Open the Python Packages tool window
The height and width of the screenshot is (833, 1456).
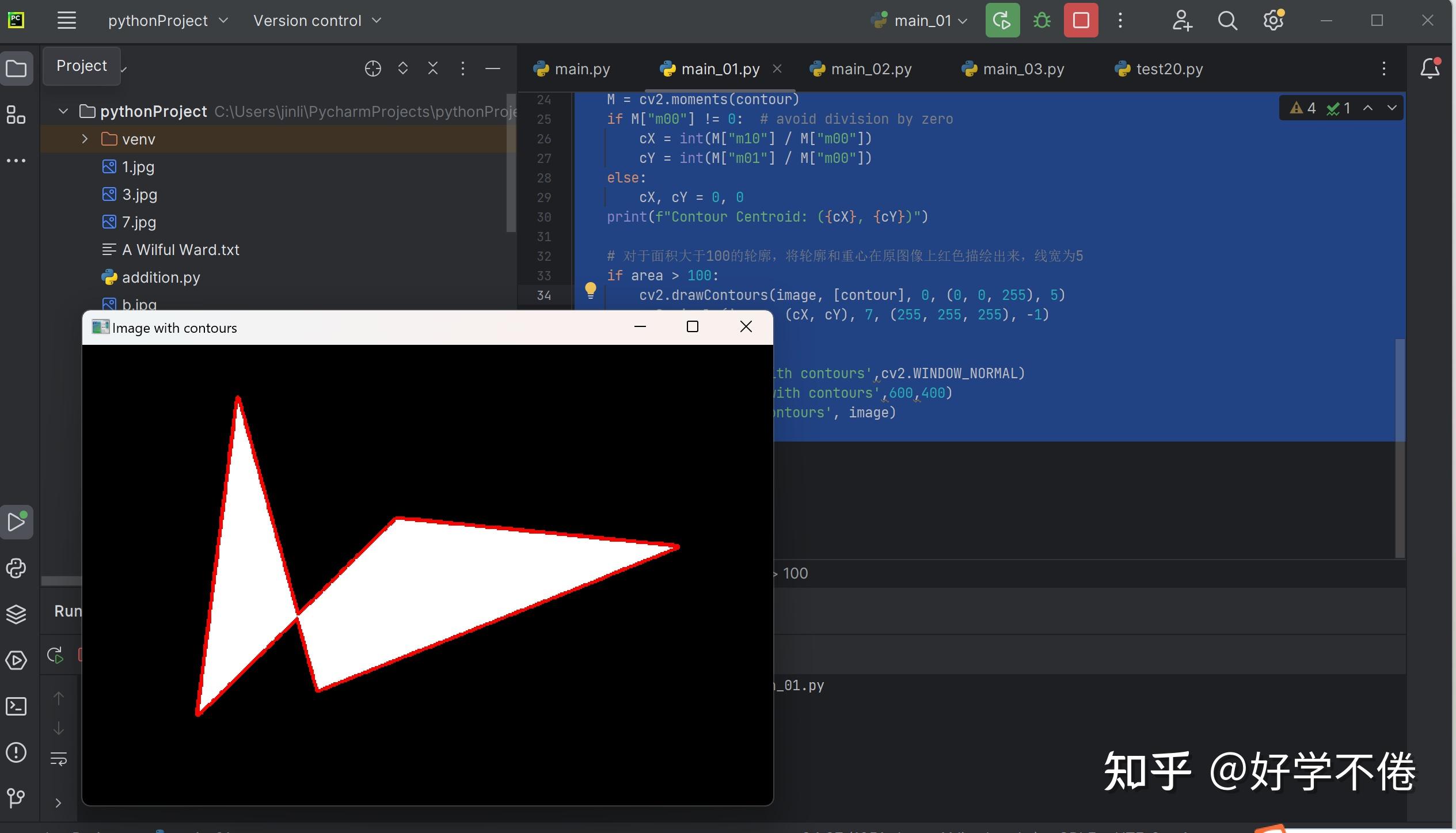[x=16, y=615]
